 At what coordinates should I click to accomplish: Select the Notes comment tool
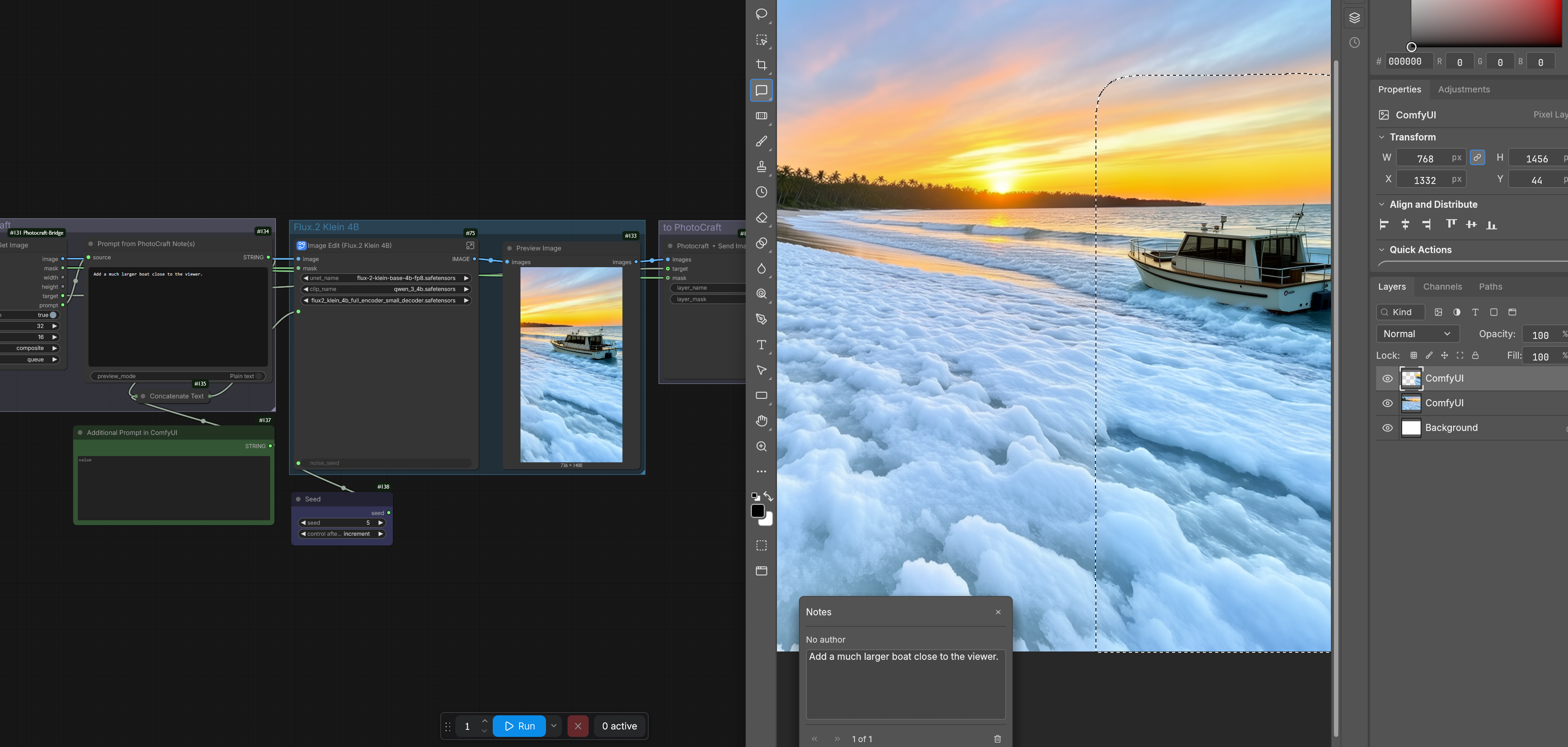pyautogui.click(x=761, y=91)
